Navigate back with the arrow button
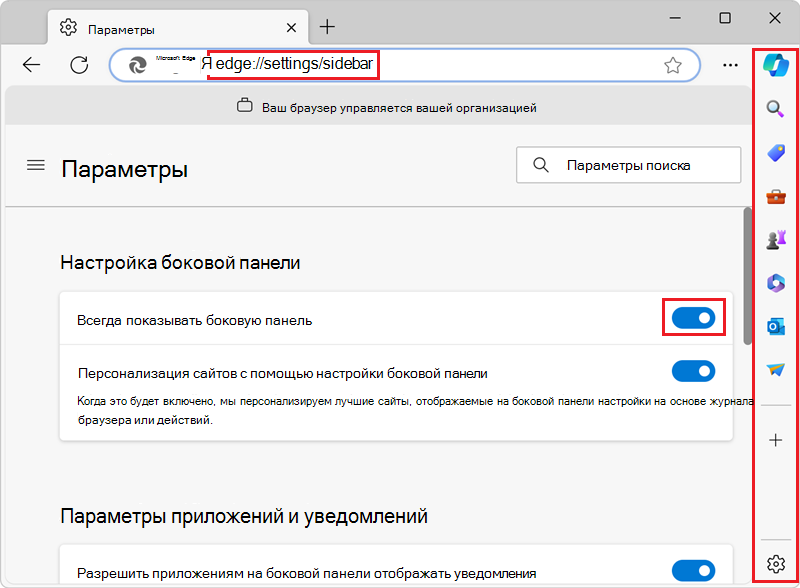The image size is (800, 588). point(31,64)
